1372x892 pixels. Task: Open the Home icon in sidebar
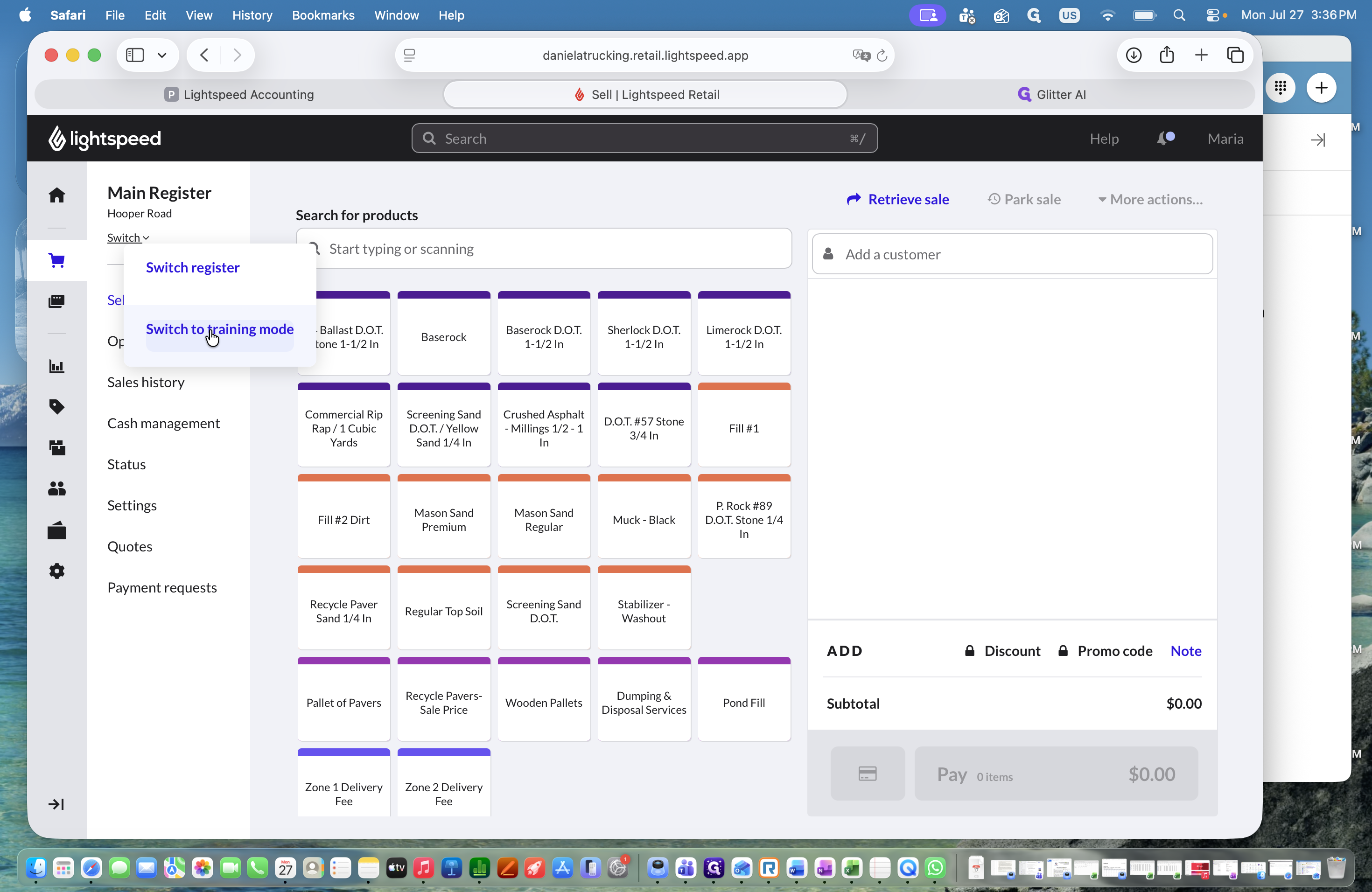(x=56, y=195)
